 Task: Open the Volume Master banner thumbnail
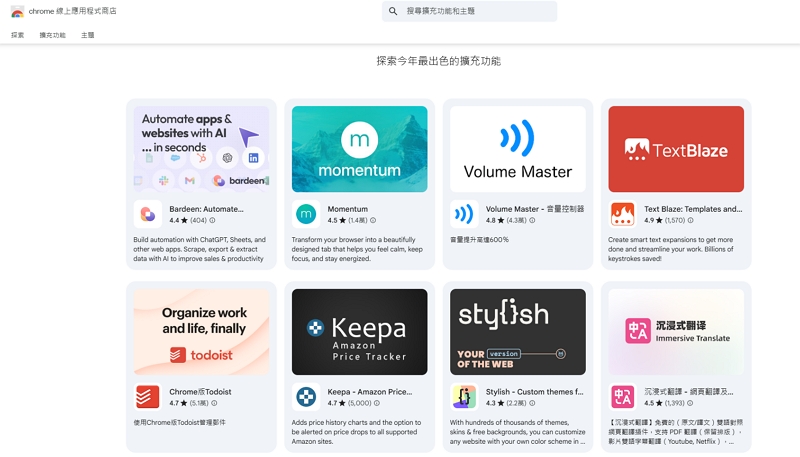click(518, 149)
